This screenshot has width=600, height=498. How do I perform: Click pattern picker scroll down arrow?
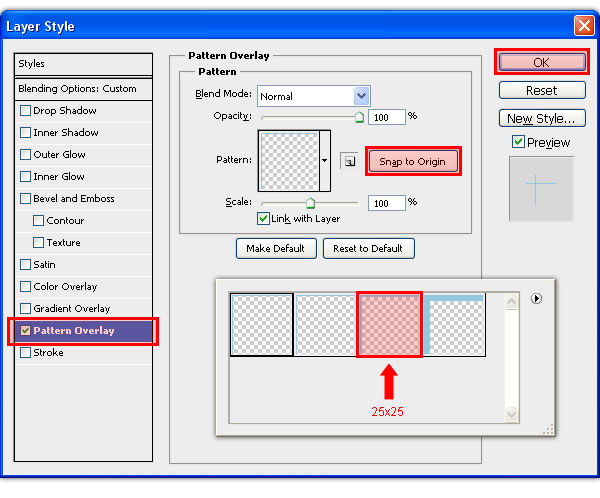pos(512,414)
